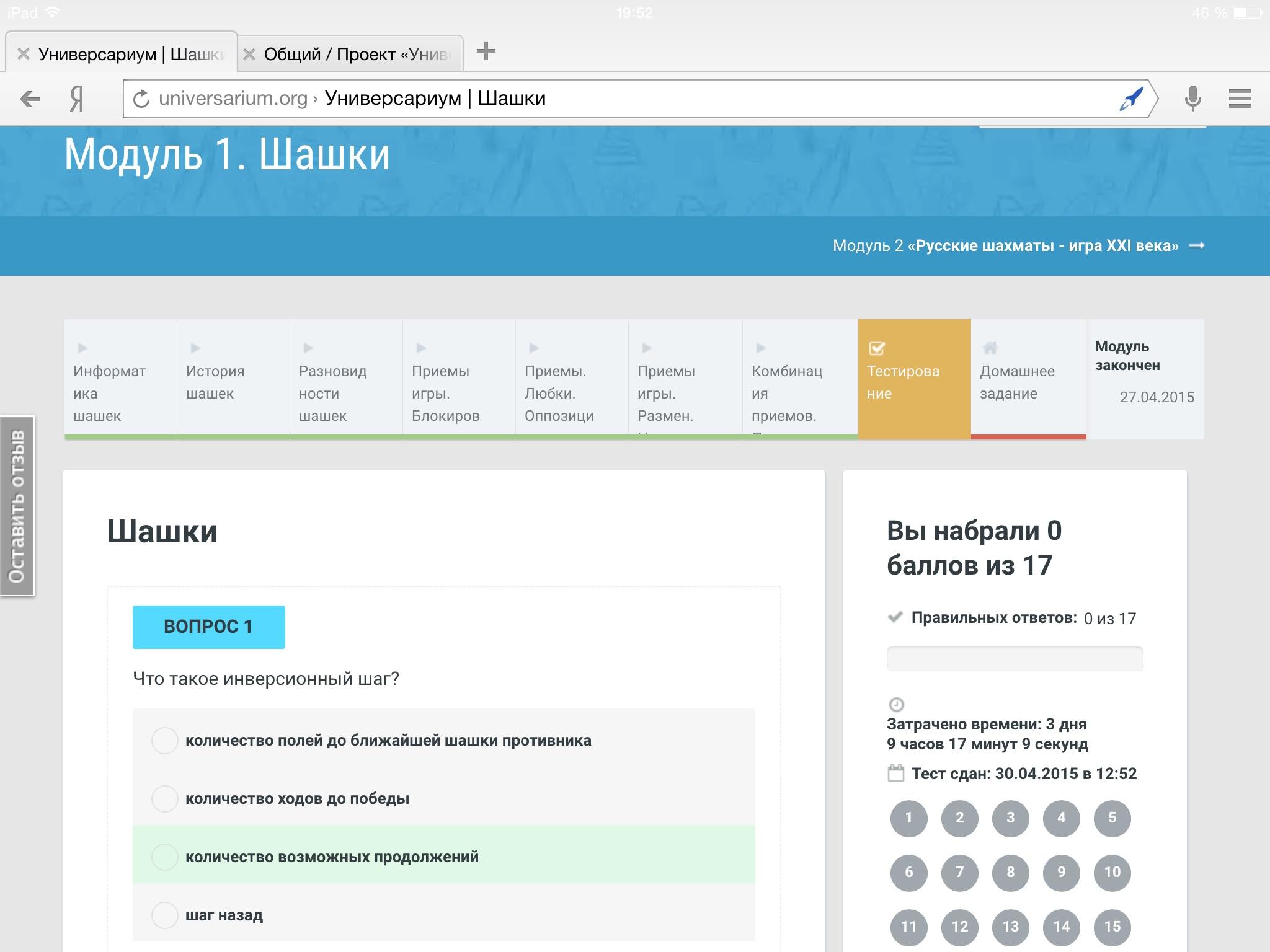Open the Yandex home icon
Image resolution: width=1270 pixels, height=952 pixels.
pos(76,99)
